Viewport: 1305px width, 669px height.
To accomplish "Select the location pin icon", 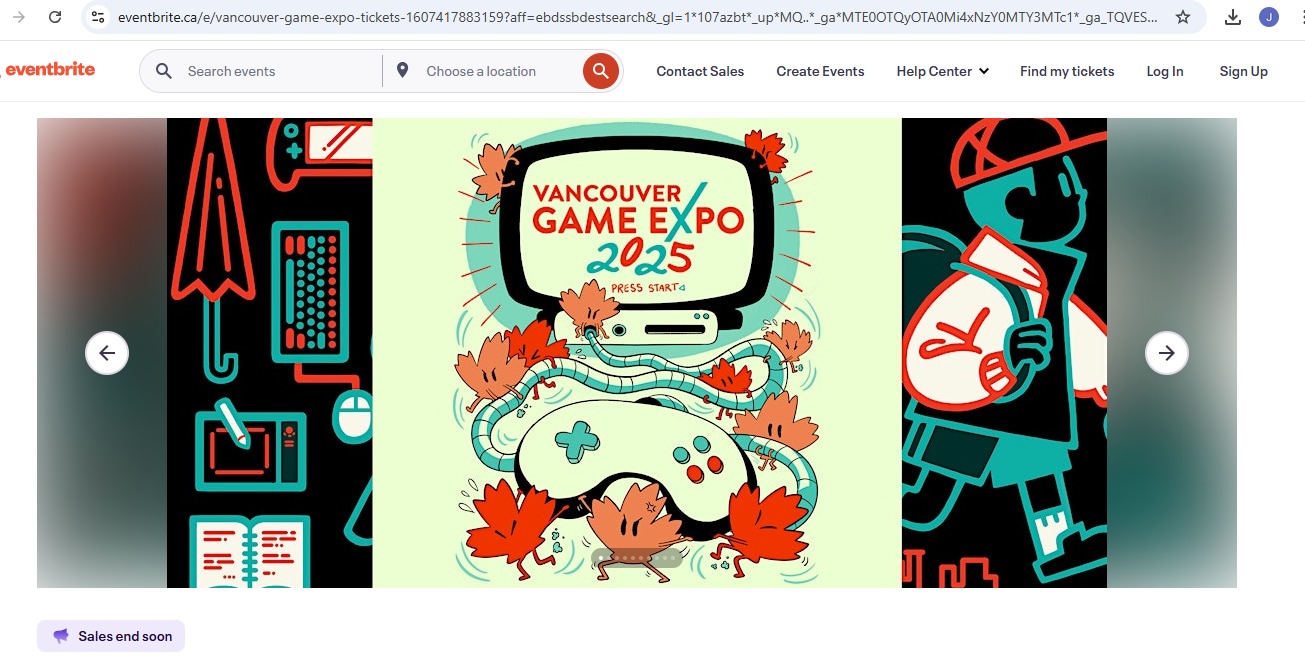I will [403, 71].
